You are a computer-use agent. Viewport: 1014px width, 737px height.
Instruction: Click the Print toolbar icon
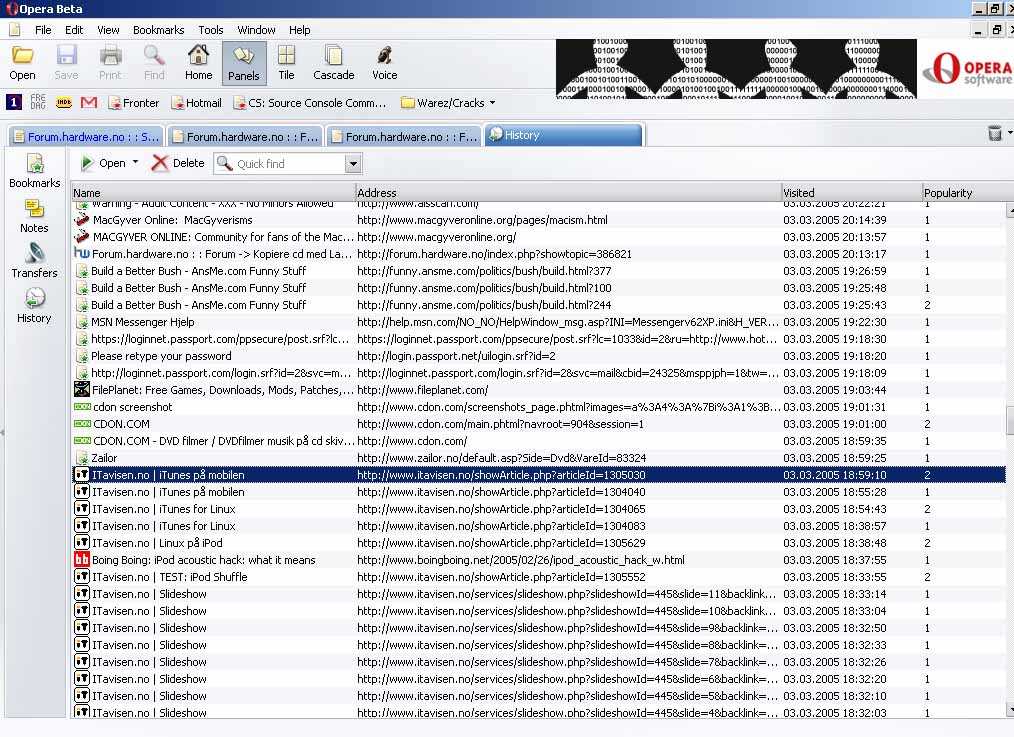110,63
